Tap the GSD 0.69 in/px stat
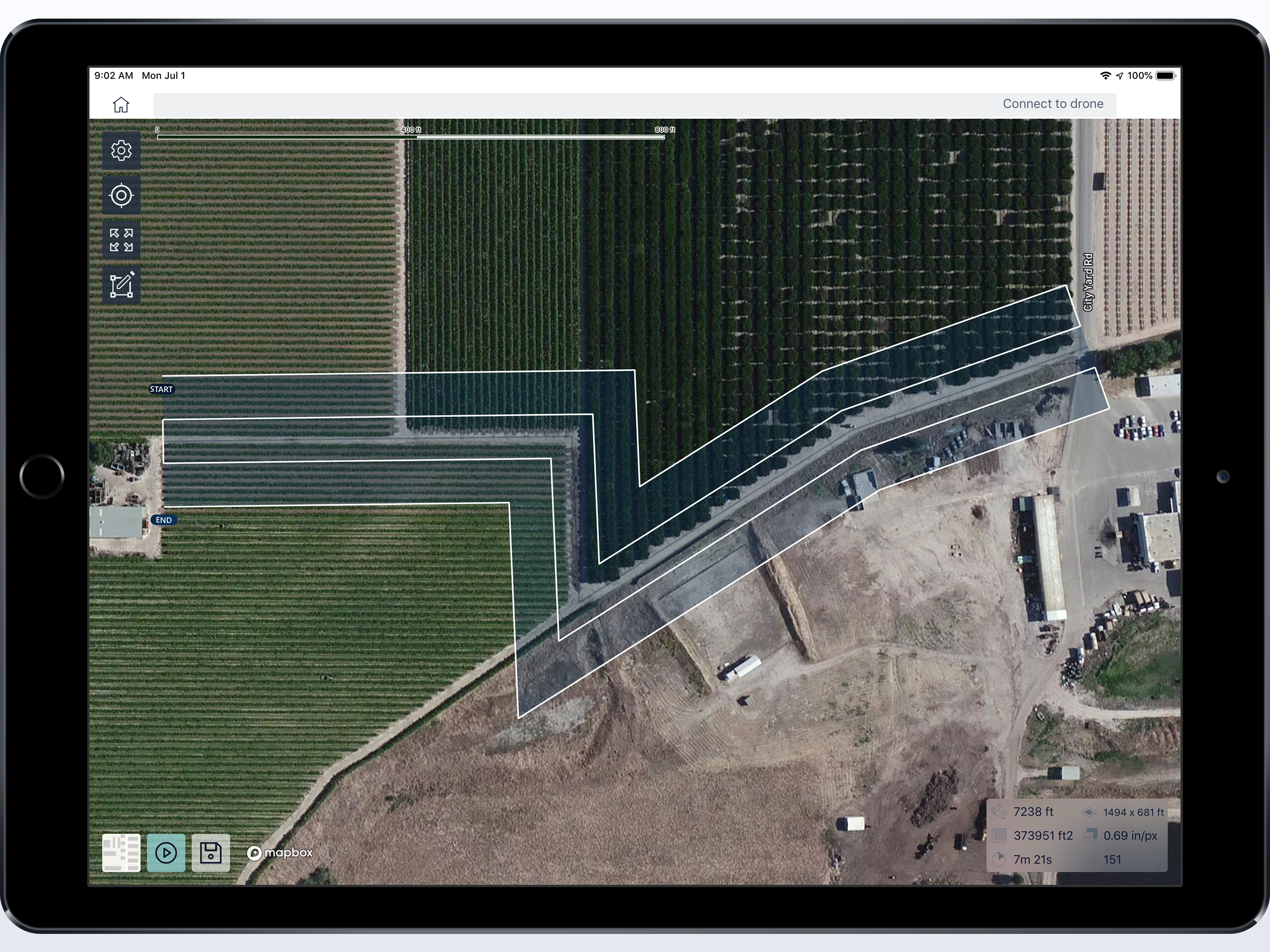 tap(1130, 836)
